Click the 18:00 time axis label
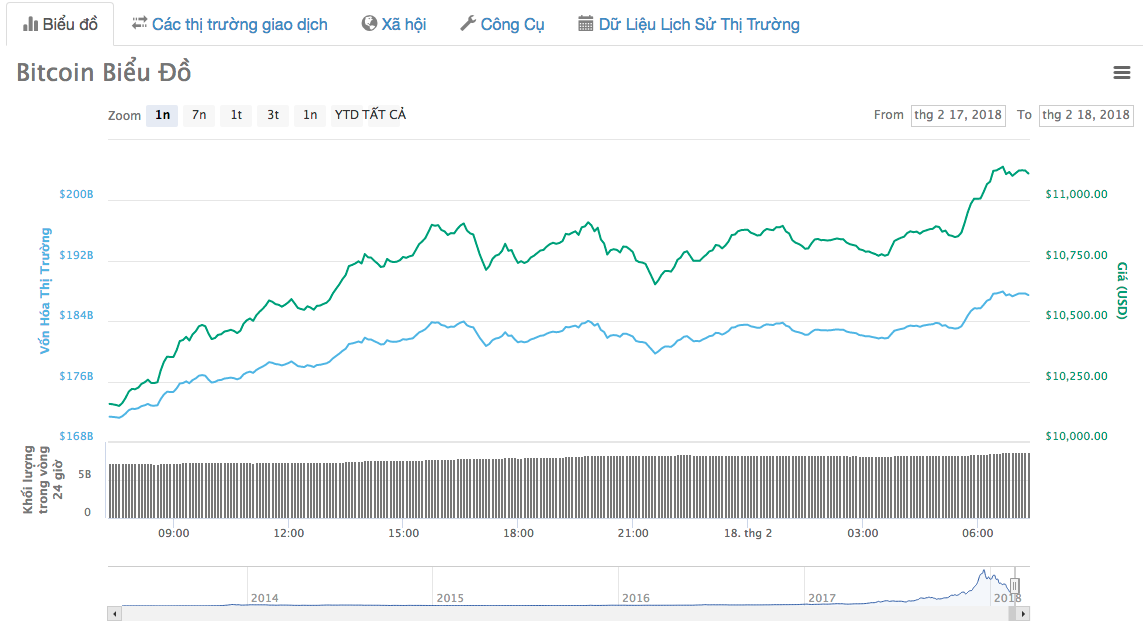This screenshot has height=634, width=1146. [x=518, y=533]
